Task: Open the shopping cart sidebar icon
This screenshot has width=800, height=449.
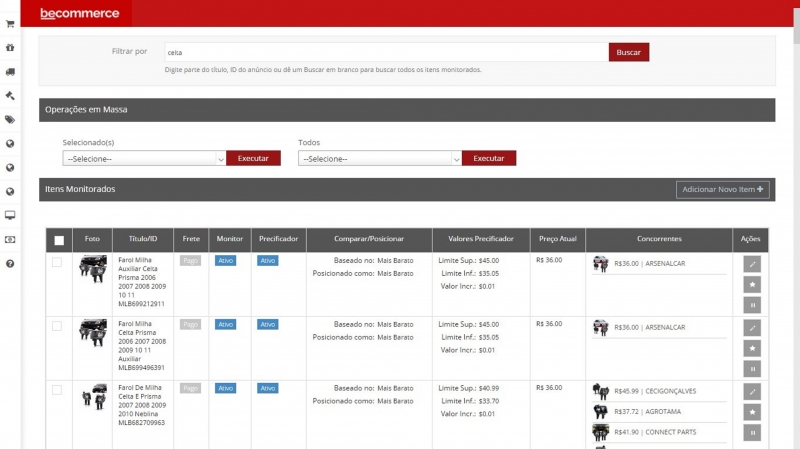Action: (x=10, y=24)
